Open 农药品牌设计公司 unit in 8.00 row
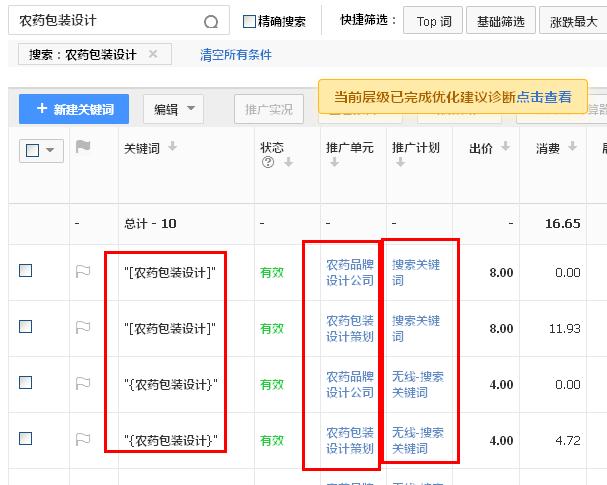 click(x=350, y=272)
